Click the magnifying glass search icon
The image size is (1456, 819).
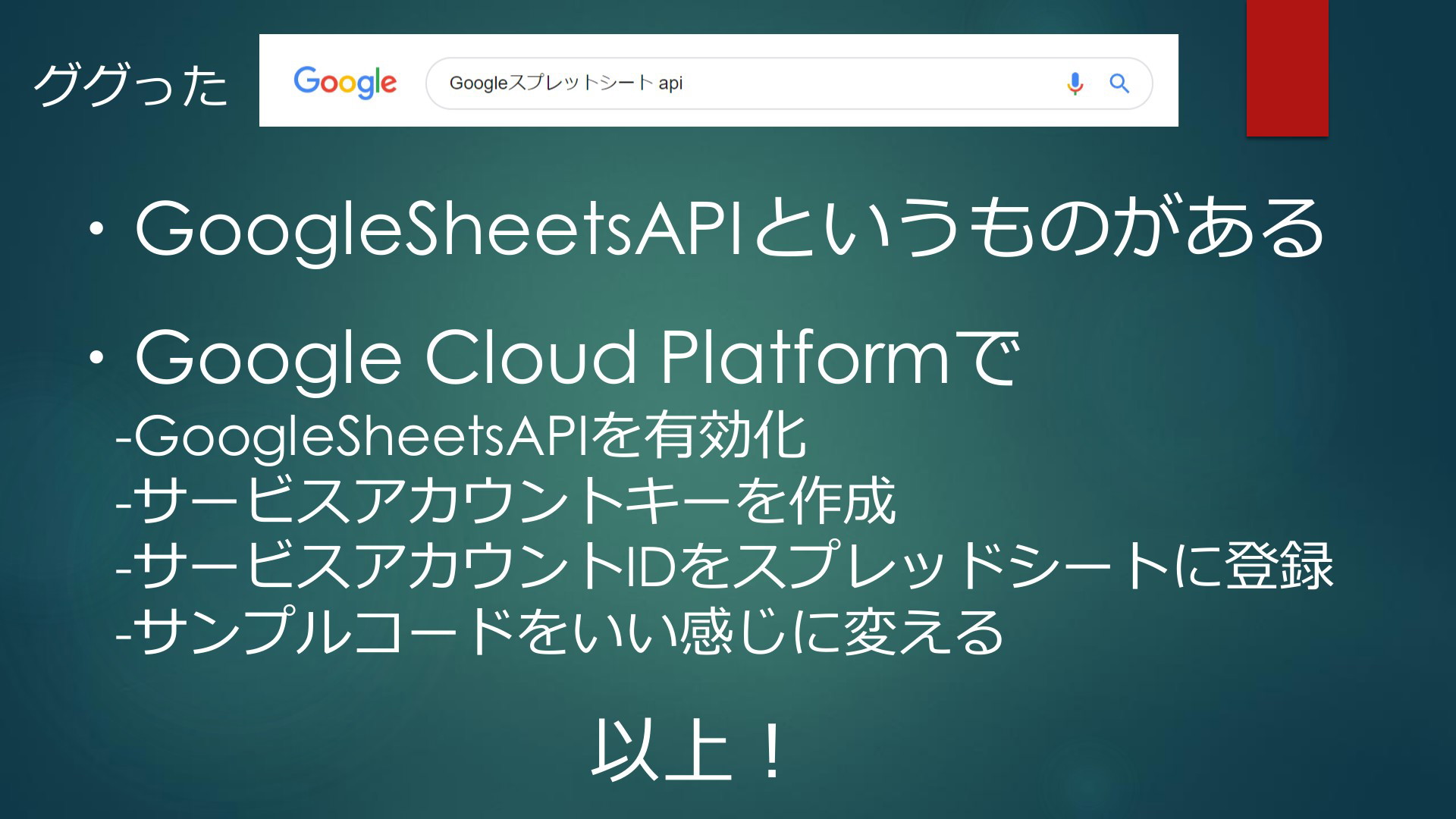[1119, 83]
